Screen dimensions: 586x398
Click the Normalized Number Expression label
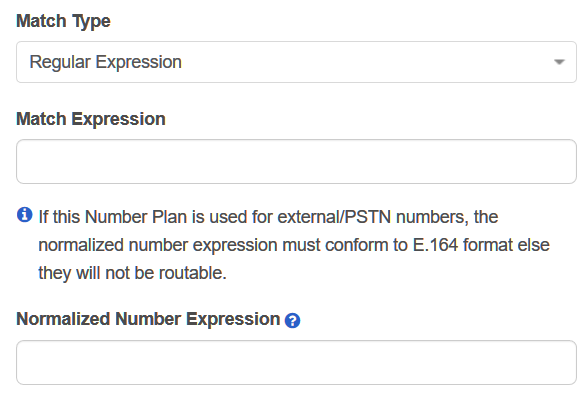tap(148, 319)
